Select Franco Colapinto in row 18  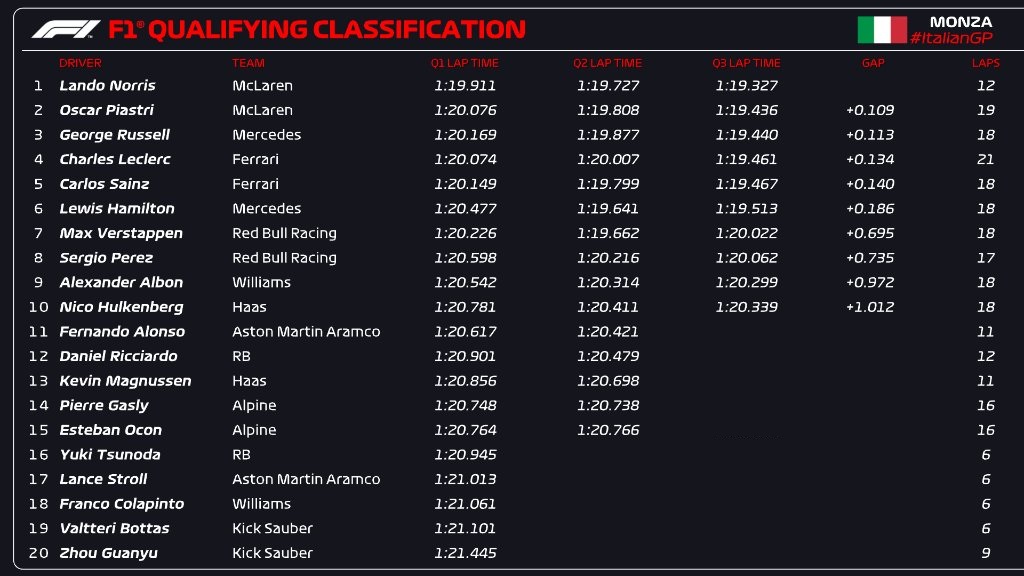(121, 504)
